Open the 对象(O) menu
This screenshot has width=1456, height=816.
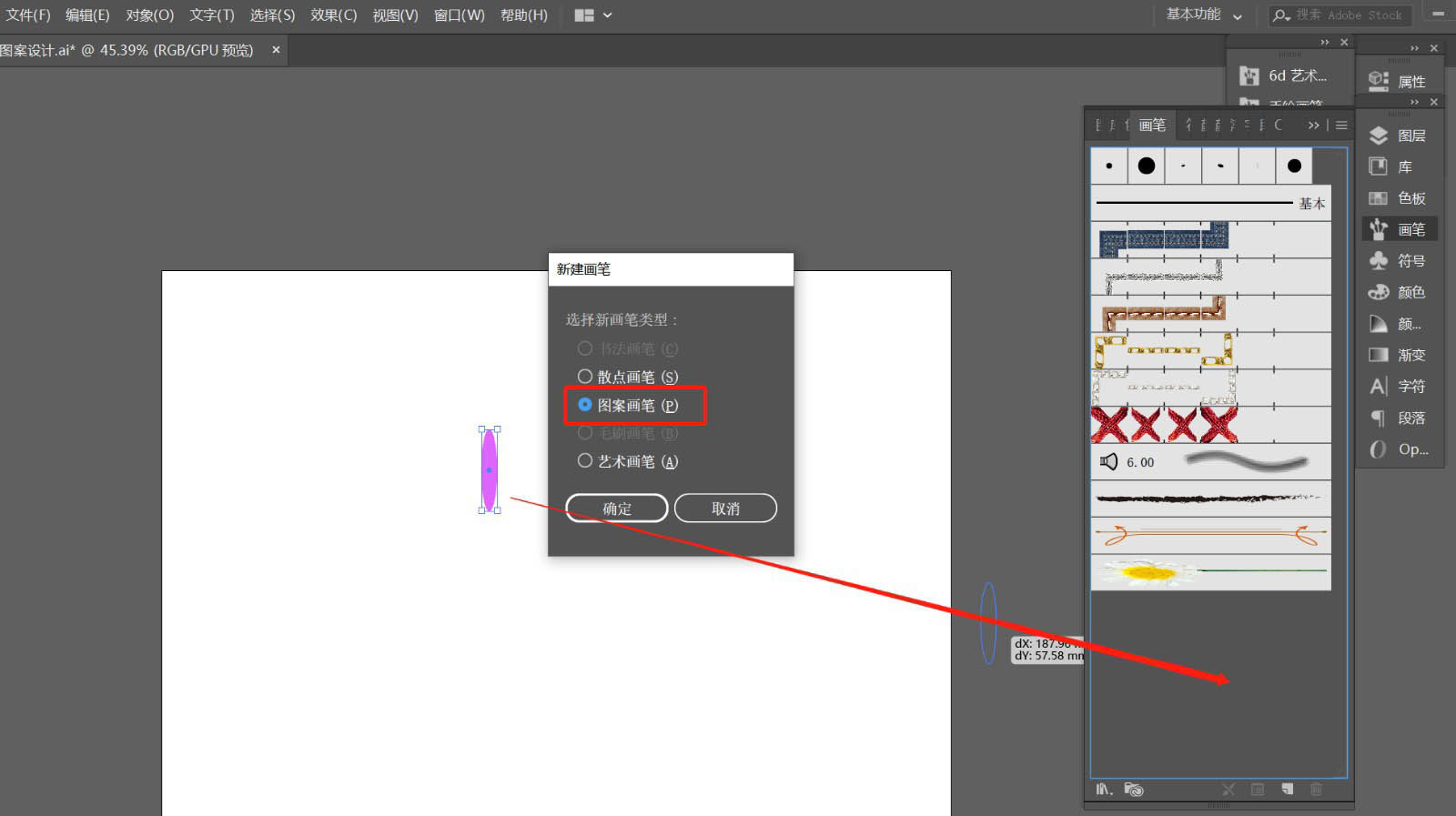(149, 15)
